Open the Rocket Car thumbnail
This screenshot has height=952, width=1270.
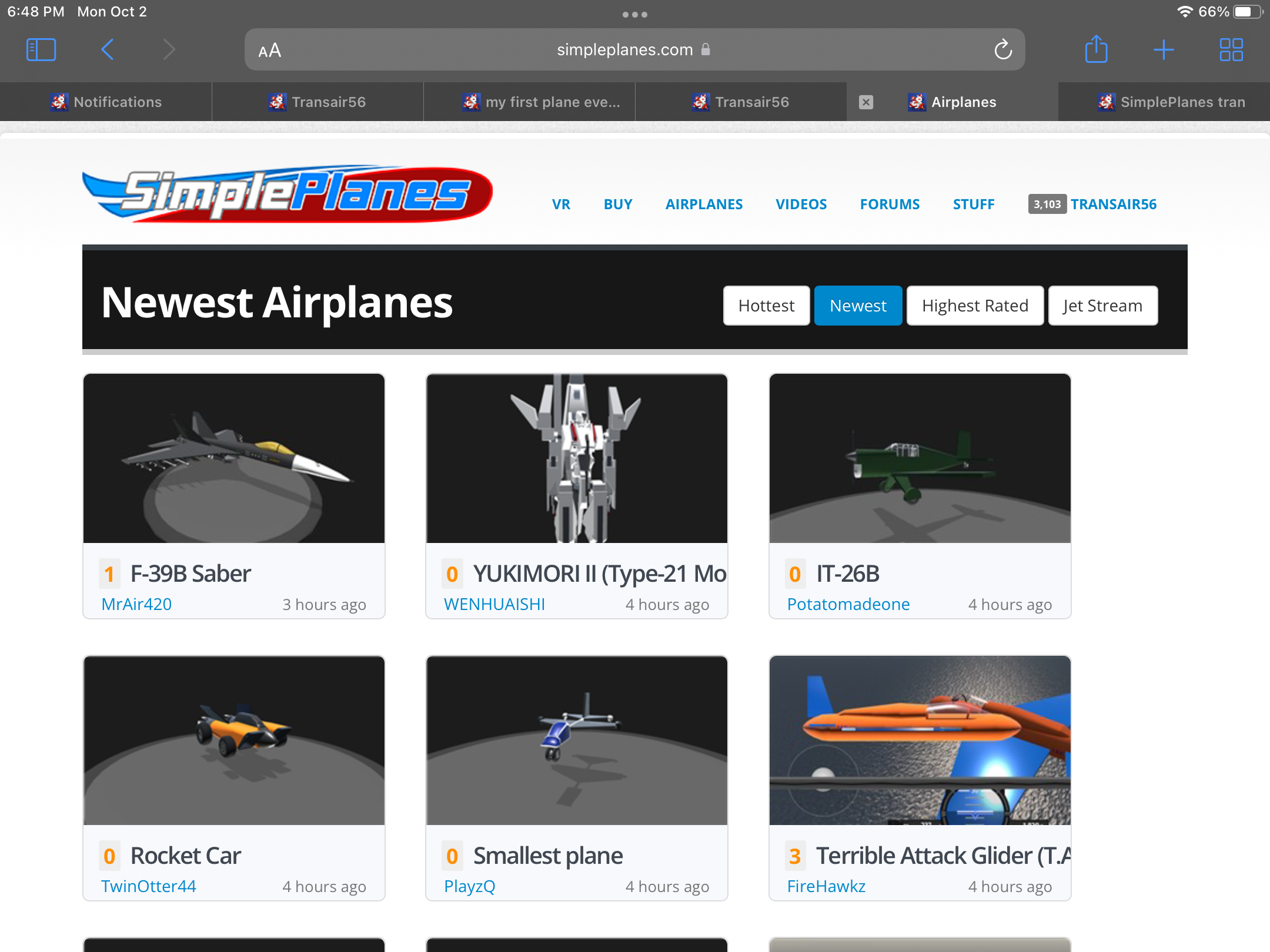[234, 740]
